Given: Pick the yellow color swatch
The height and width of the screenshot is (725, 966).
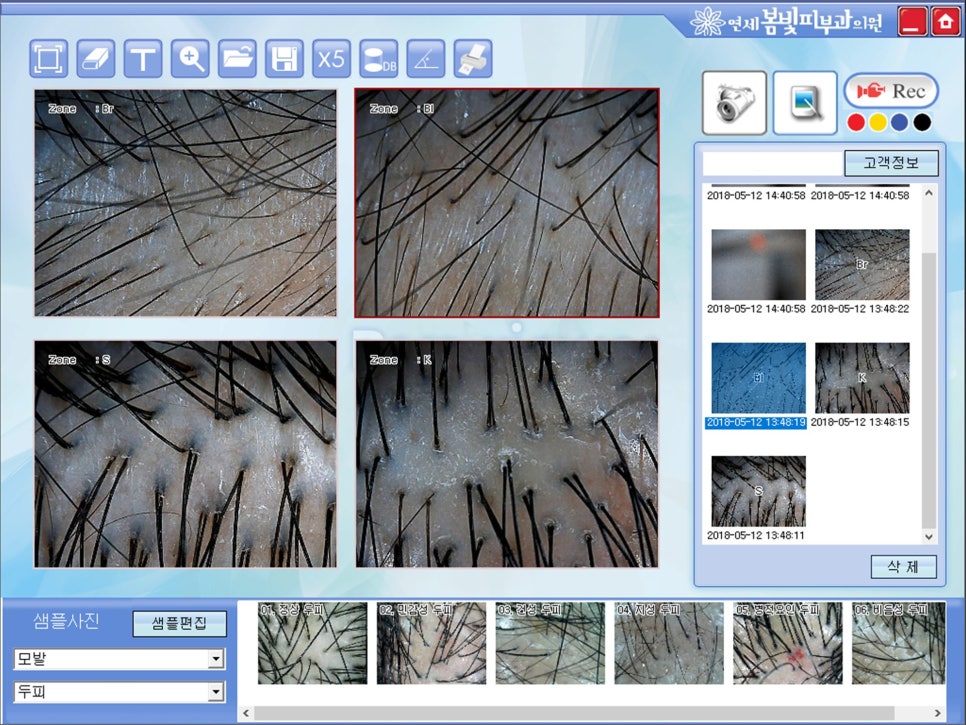Looking at the screenshot, I should coord(877,123).
